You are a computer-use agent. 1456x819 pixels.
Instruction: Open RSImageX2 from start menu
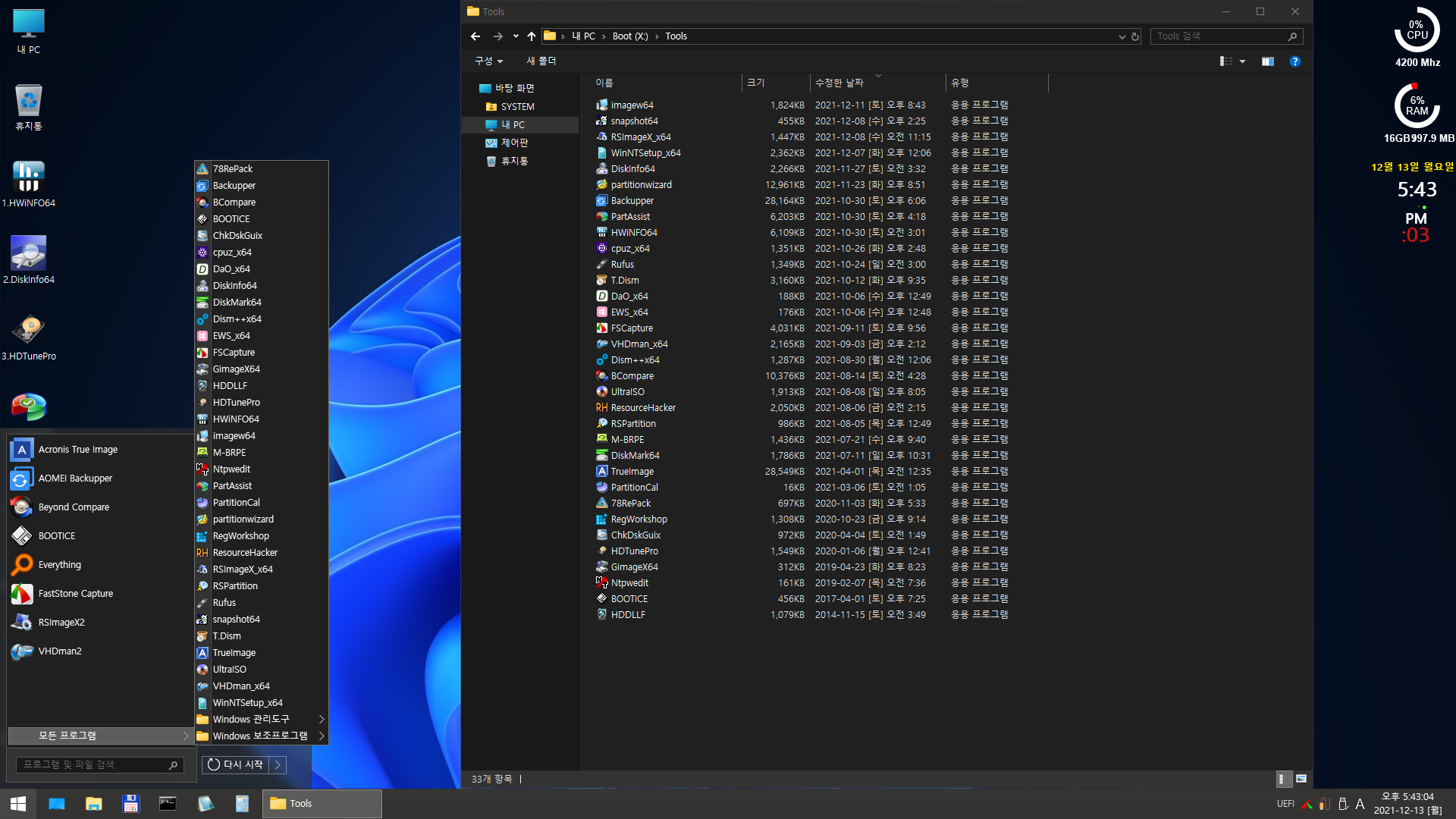click(x=100, y=623)
